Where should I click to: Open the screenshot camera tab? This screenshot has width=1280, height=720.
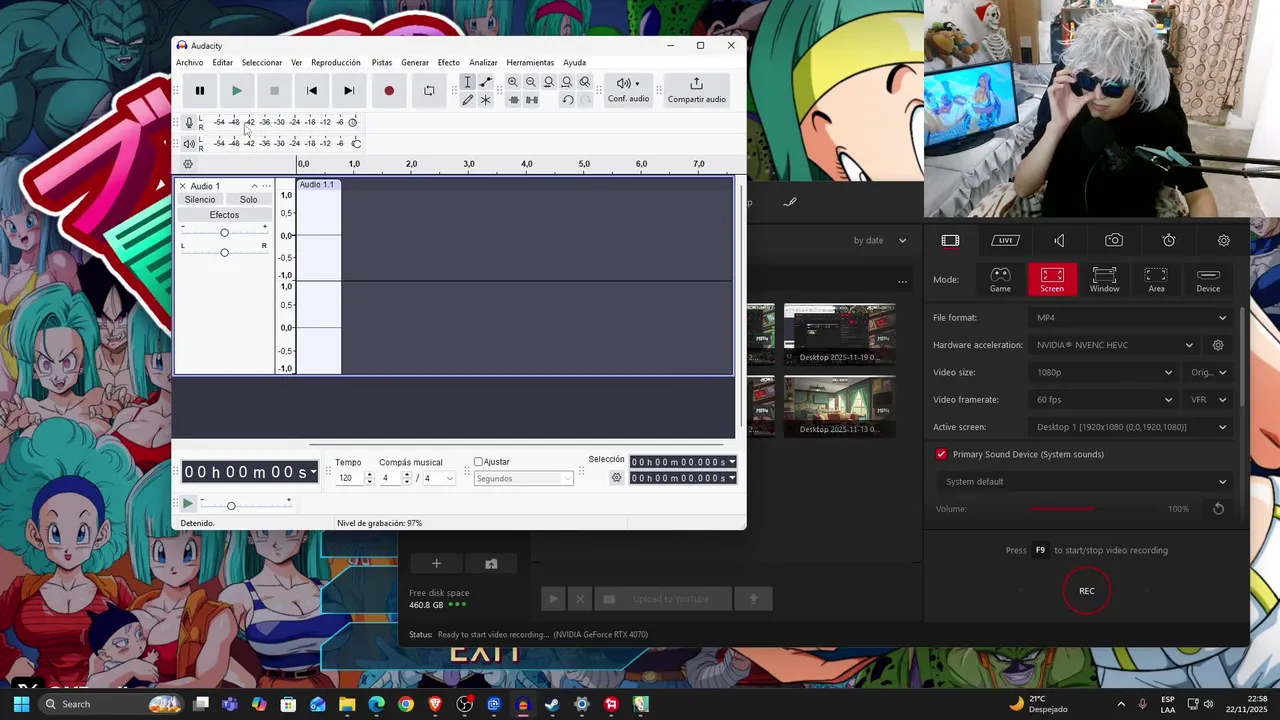pos(1114,240)
